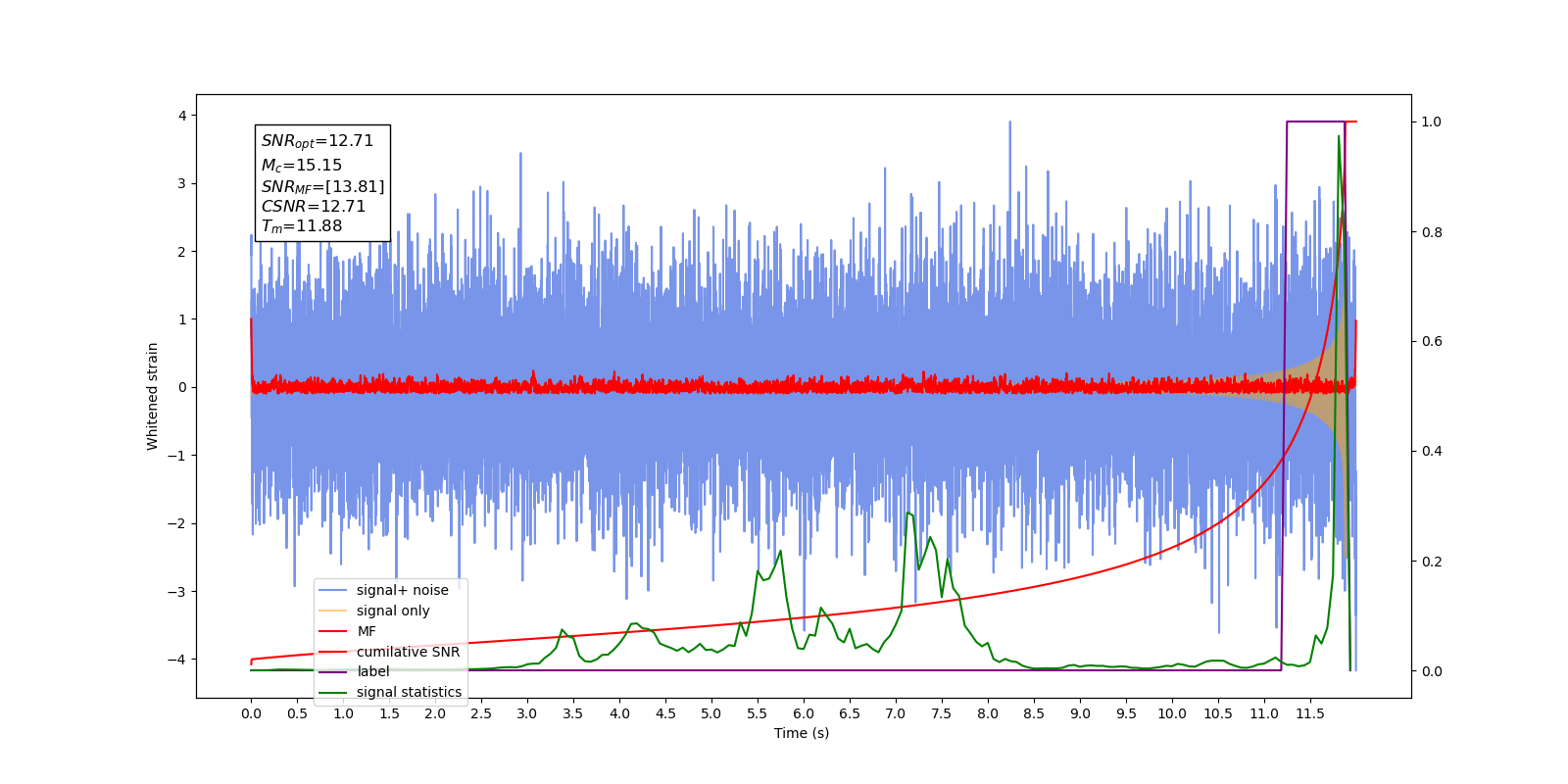Click left y-axis tick label −3

tap(178, 591)
